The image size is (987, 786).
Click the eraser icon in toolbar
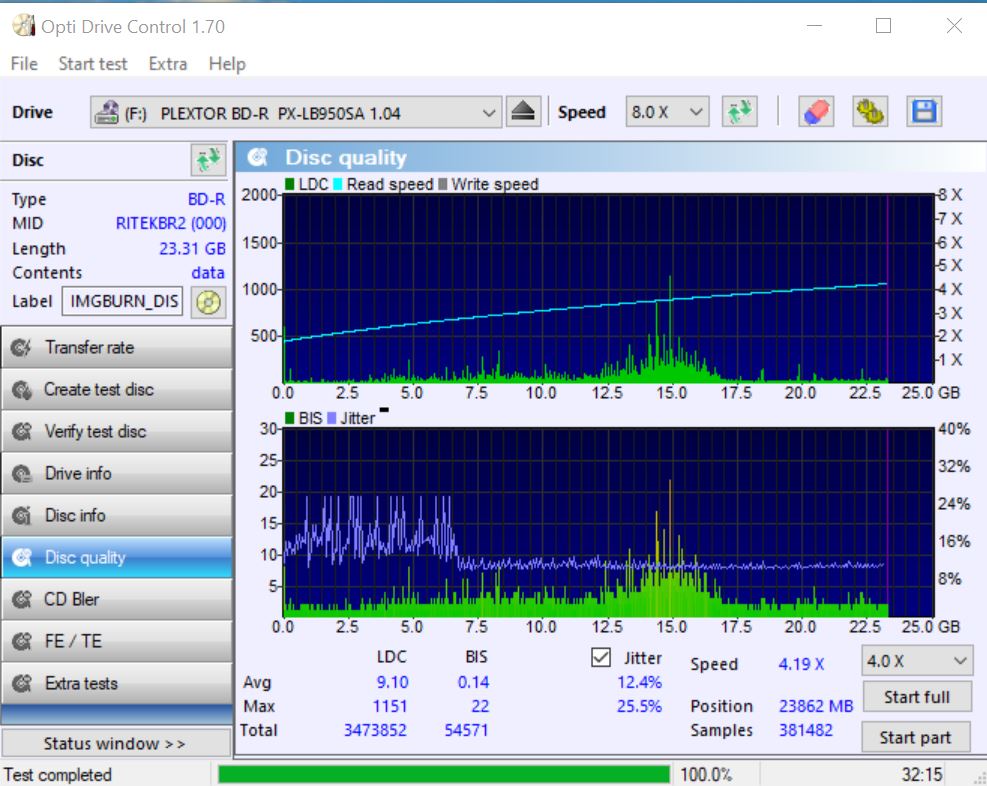816,112
